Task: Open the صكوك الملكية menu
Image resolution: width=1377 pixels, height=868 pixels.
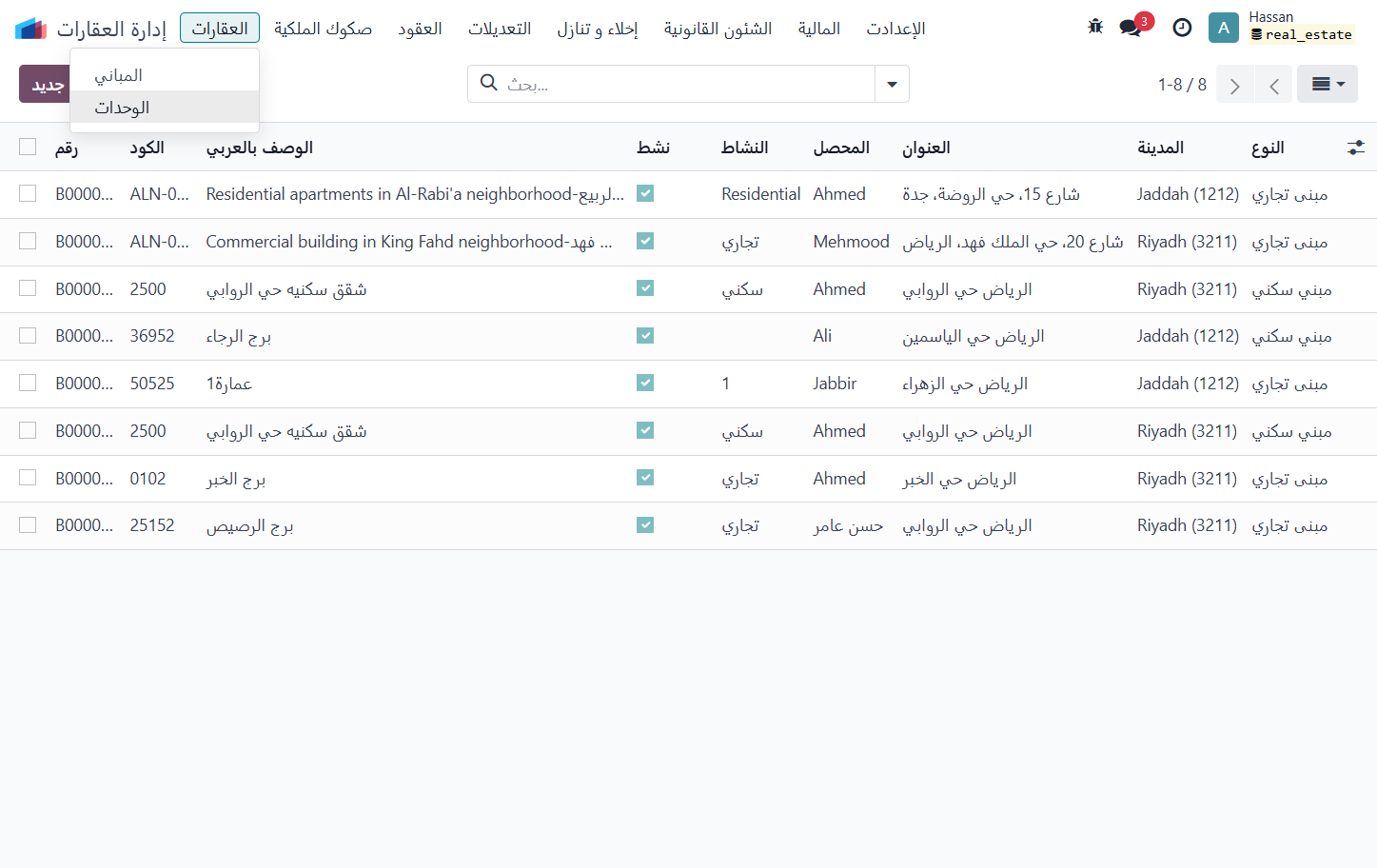Action: click(323, 29)
